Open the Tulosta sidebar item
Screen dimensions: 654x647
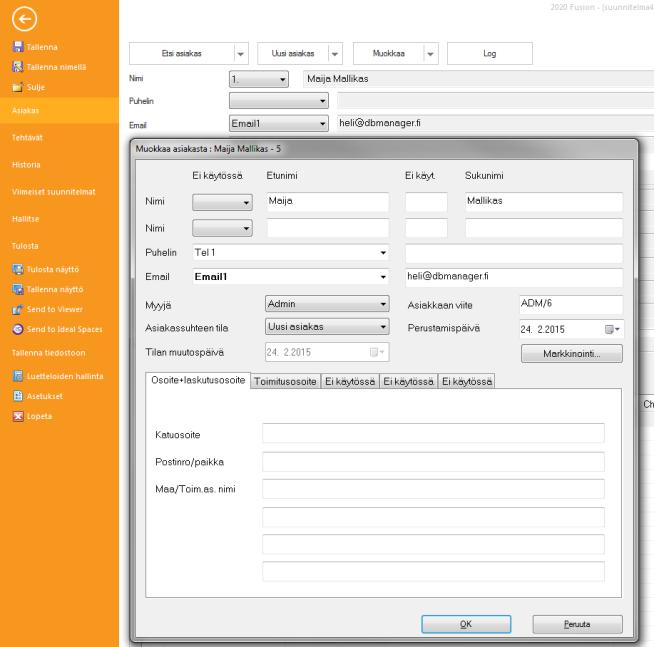tap(25, 246)
